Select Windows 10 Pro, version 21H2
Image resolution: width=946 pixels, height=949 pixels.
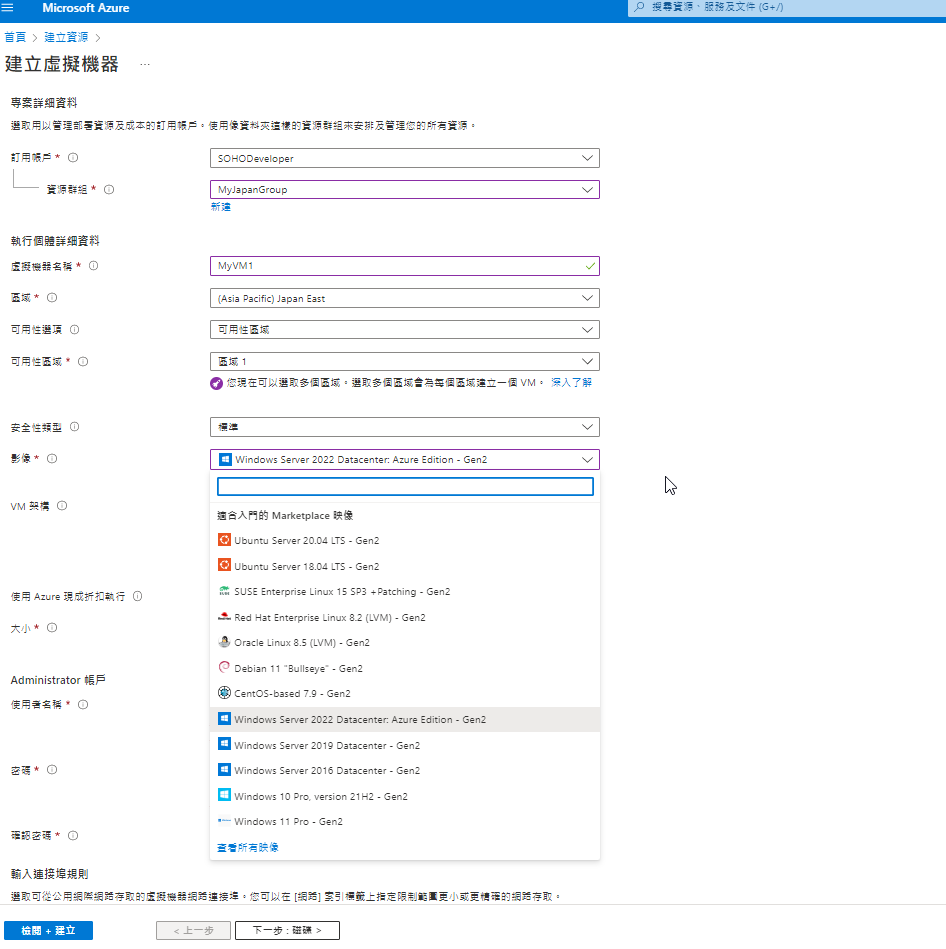(404, 796)
